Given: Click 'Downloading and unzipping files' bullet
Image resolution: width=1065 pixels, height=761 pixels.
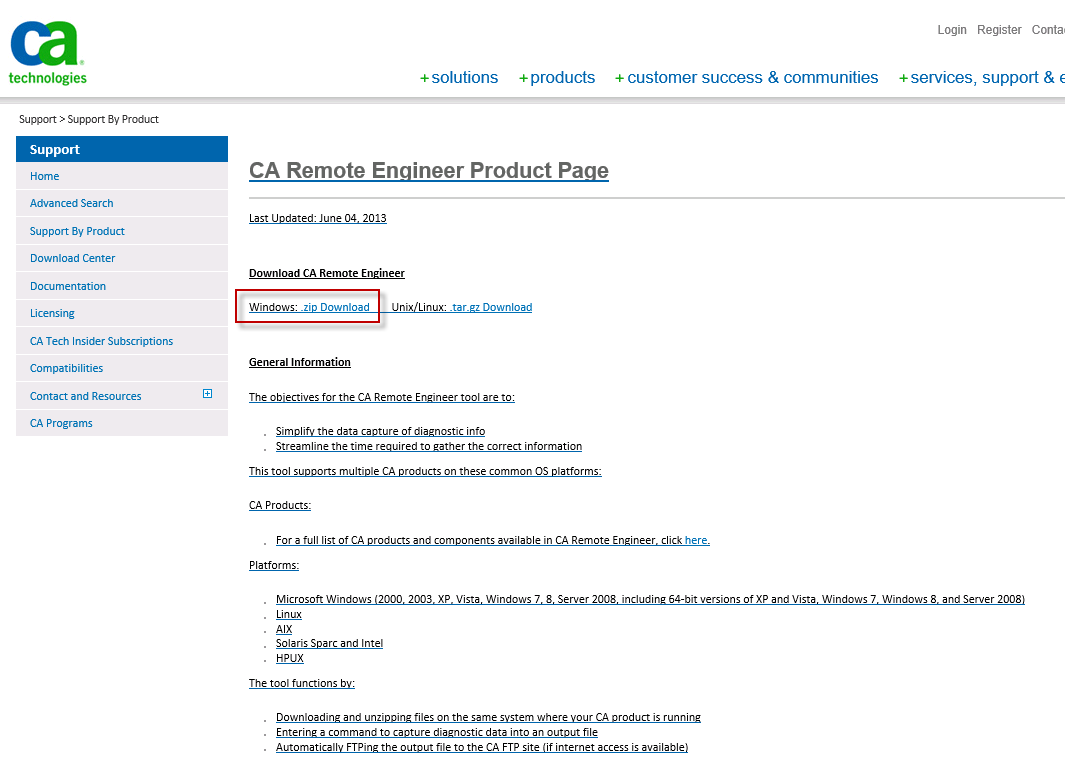Looking at the screenshot, I should [x=488, y=718].
